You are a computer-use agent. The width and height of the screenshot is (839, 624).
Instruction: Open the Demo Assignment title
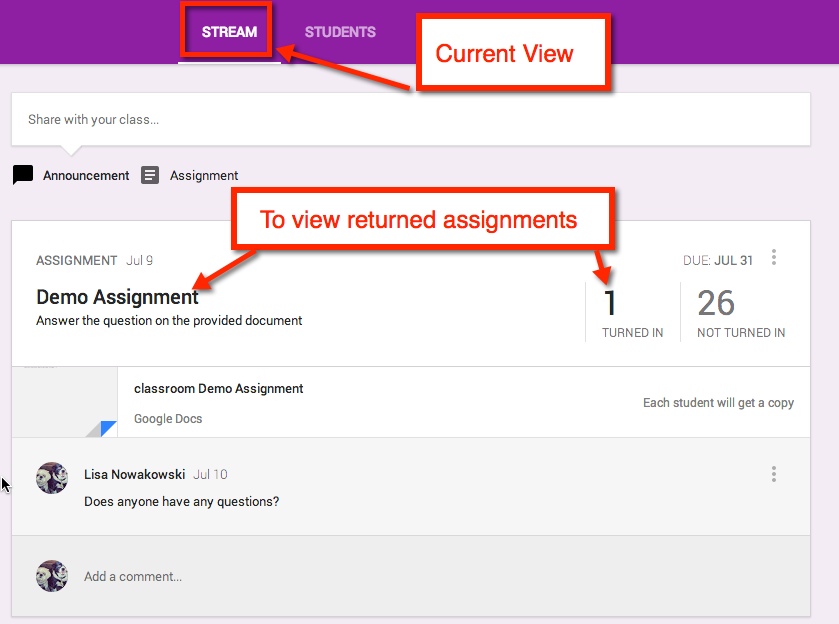117,297
